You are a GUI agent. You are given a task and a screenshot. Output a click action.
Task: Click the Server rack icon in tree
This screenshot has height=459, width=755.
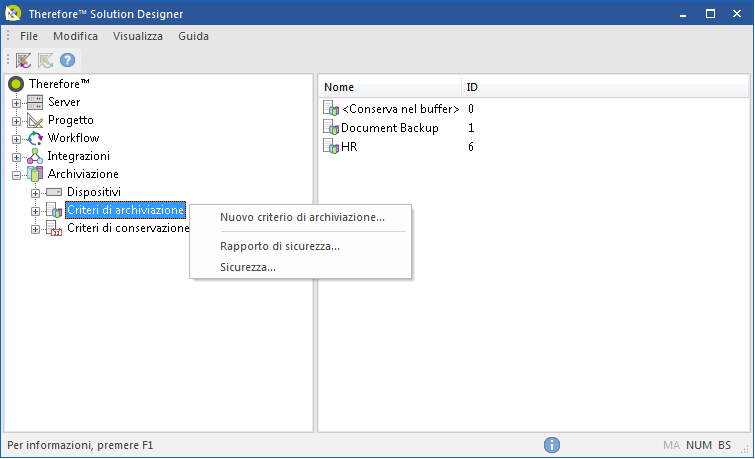[35, 102]
